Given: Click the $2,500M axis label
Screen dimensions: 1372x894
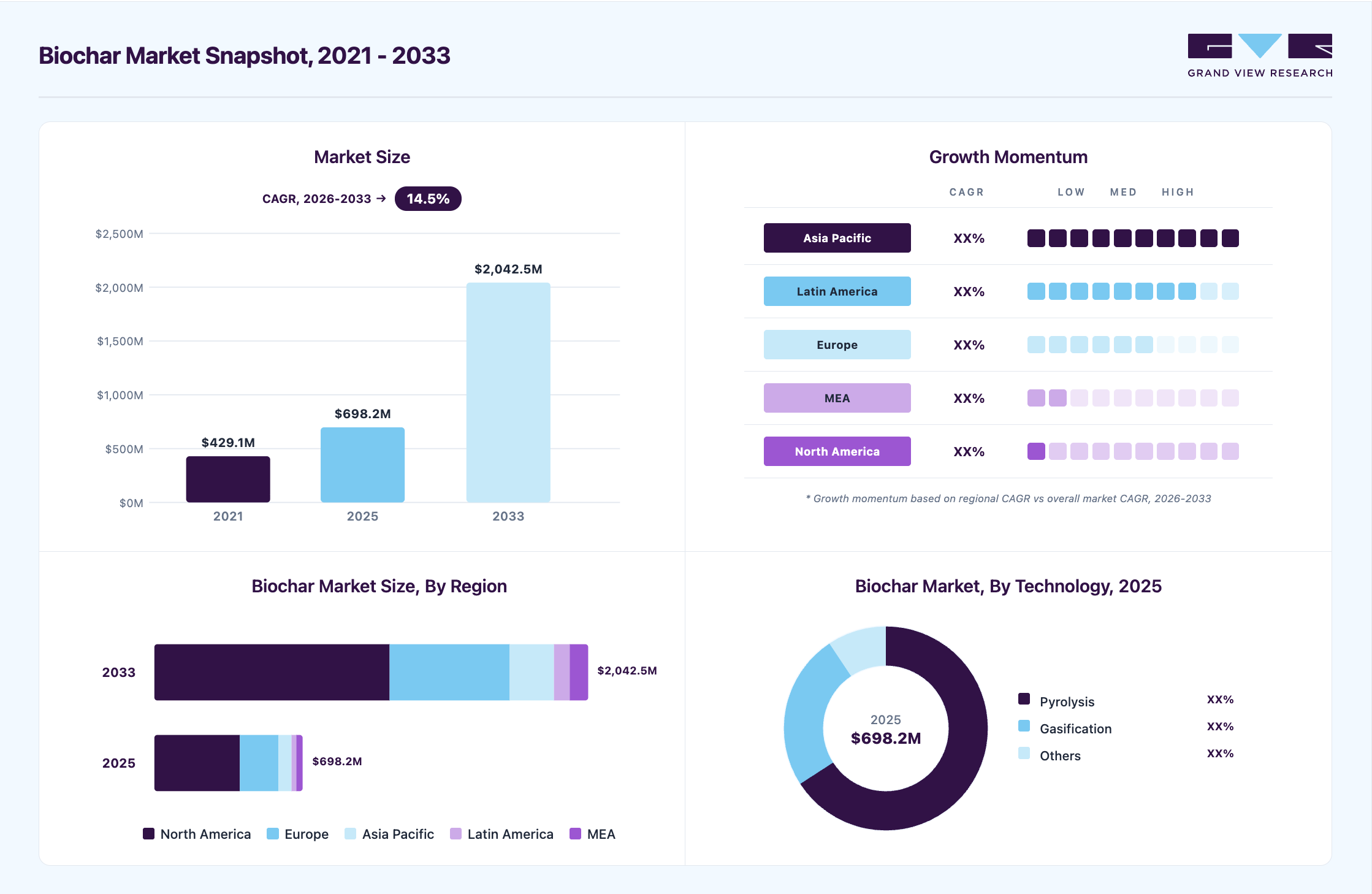Looking at the screenshot, I should pyautogui.click(x=120, y=234).
